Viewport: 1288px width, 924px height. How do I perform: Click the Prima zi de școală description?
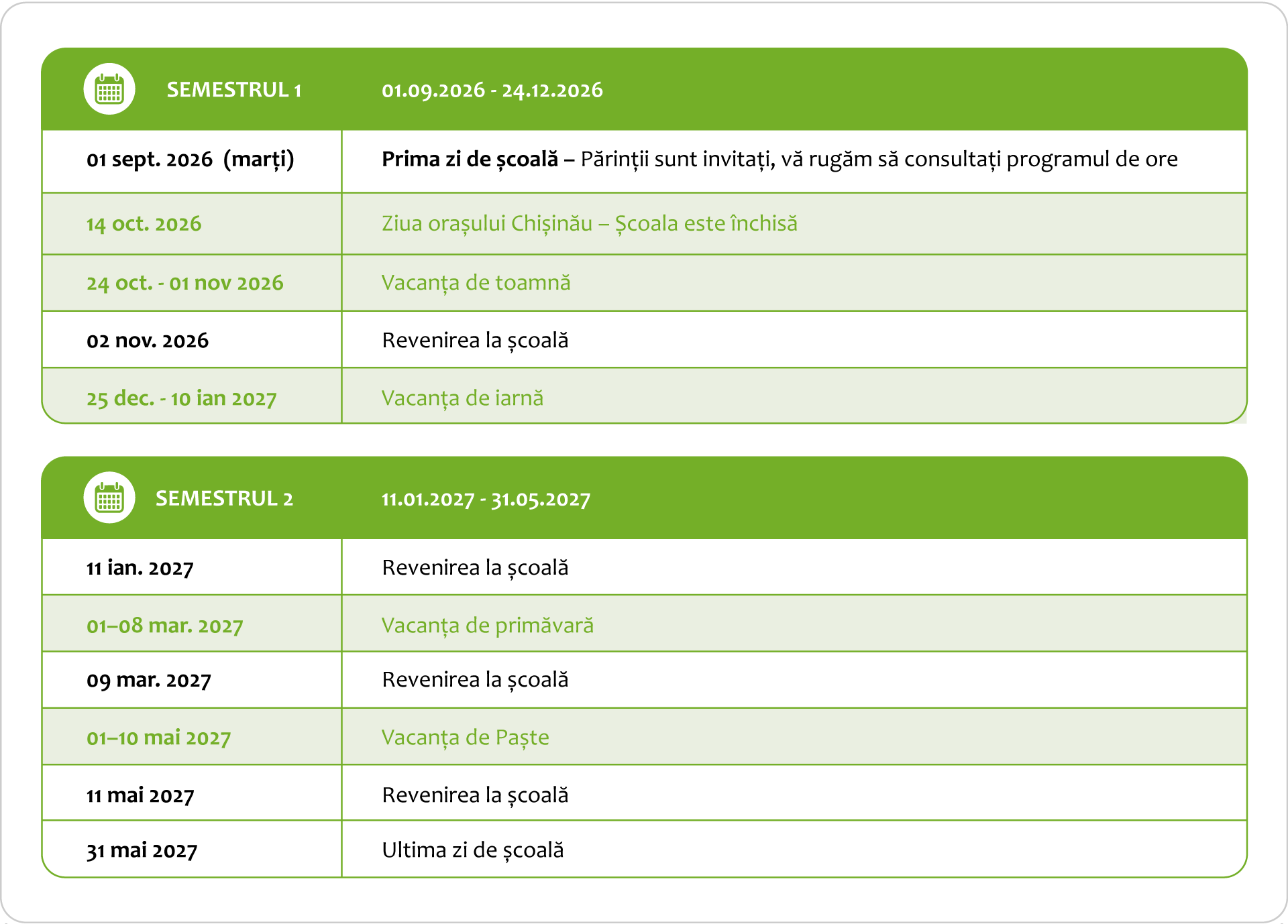coord(780,160)
